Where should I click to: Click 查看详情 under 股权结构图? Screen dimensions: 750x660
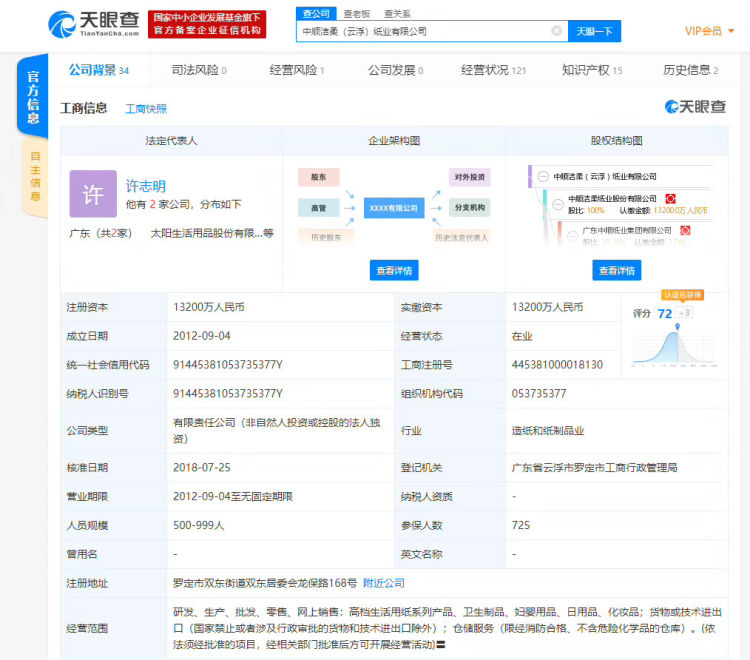click(617, 270)
